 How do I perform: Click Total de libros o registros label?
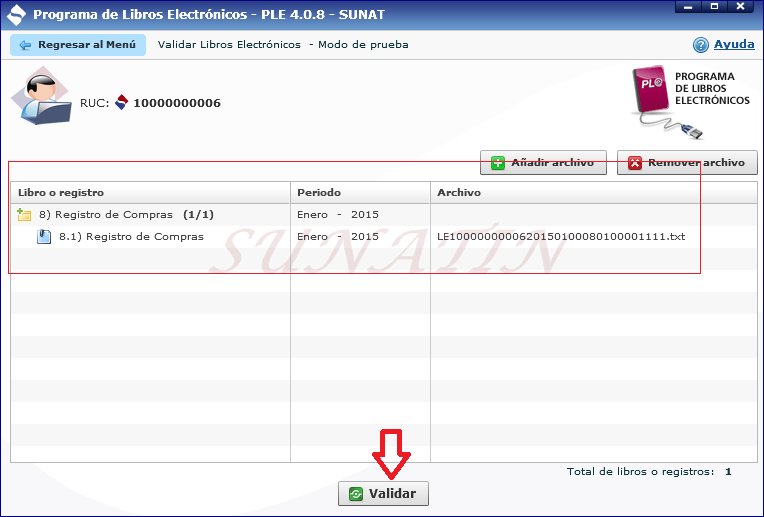[640, 472]
